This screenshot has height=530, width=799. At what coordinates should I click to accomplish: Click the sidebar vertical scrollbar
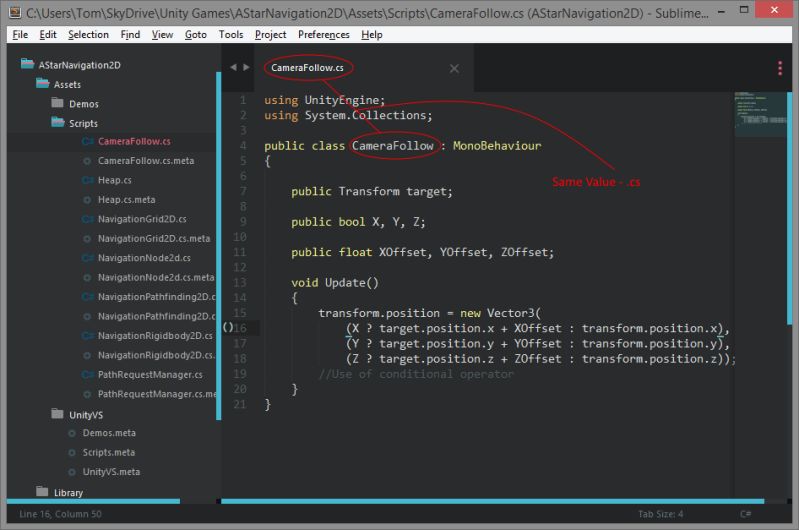(219, 246)
